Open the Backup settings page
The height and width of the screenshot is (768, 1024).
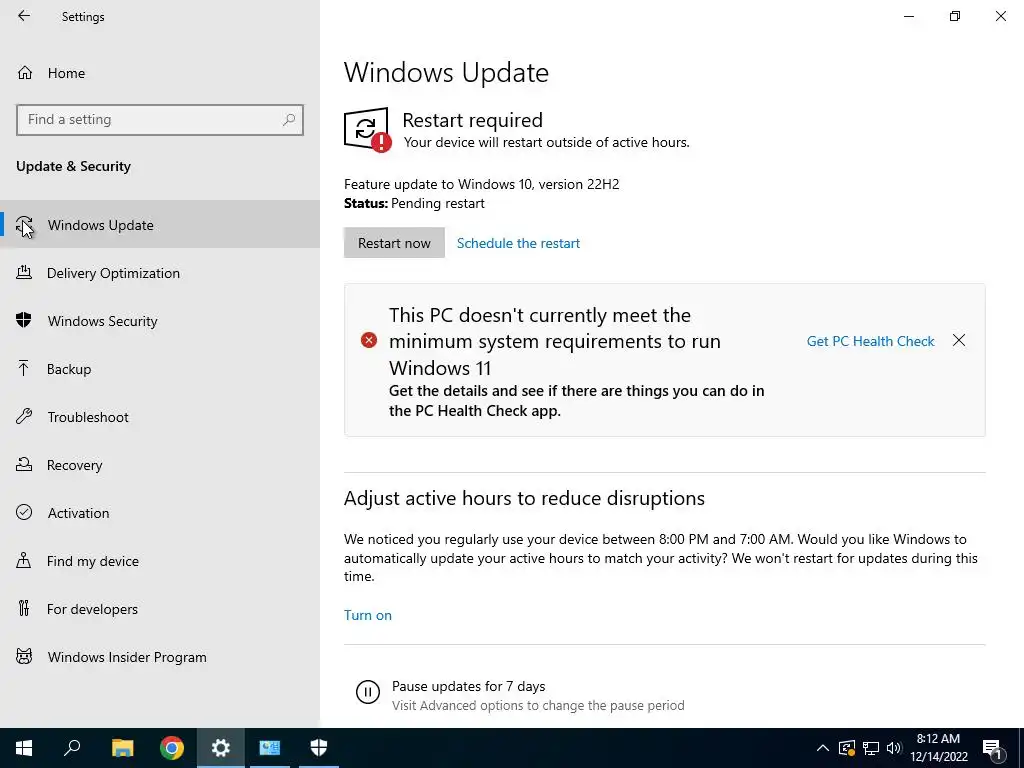point(160,369)
